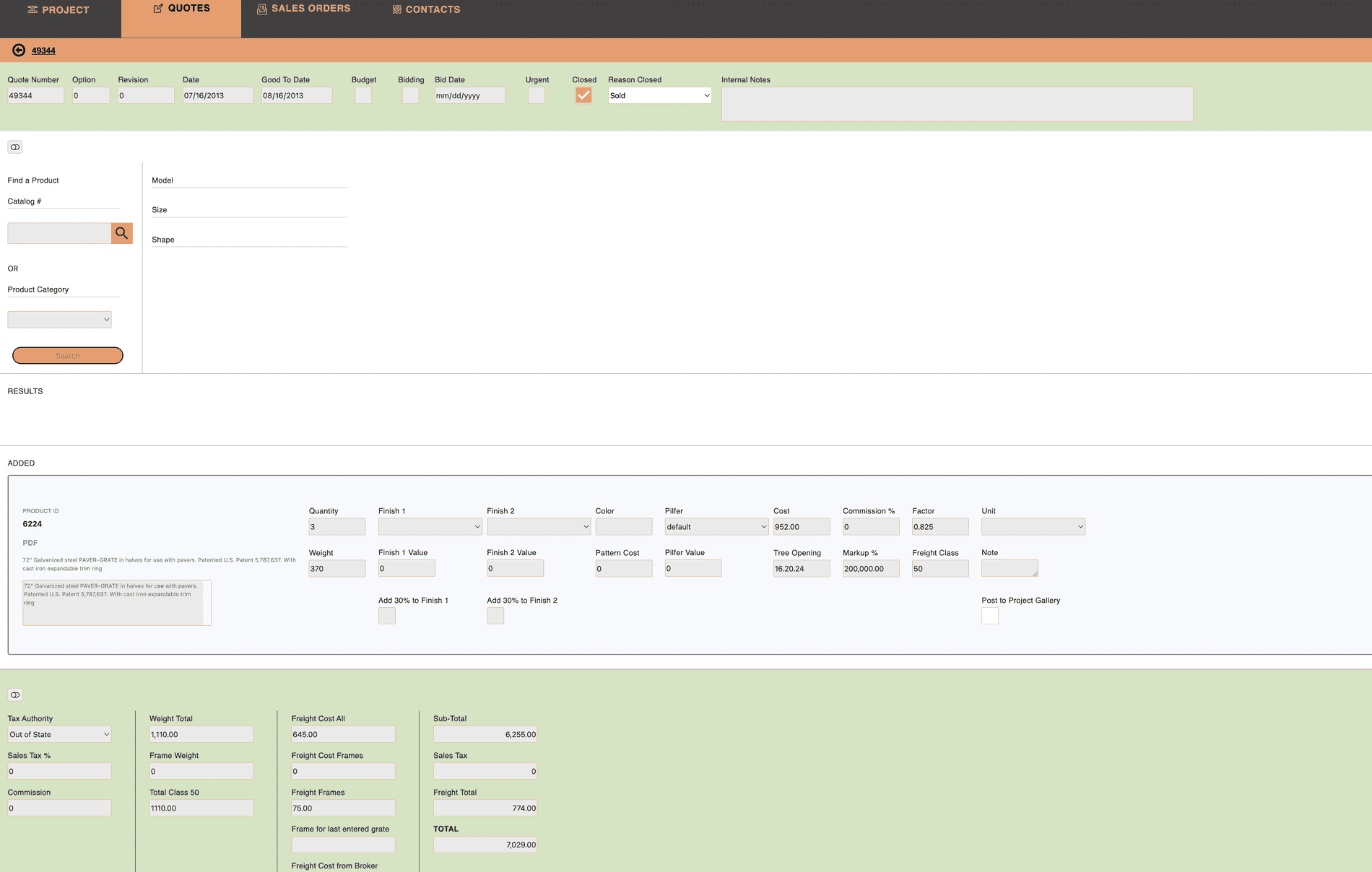
Task: Click the Commission % field
Action: point(871,527)
